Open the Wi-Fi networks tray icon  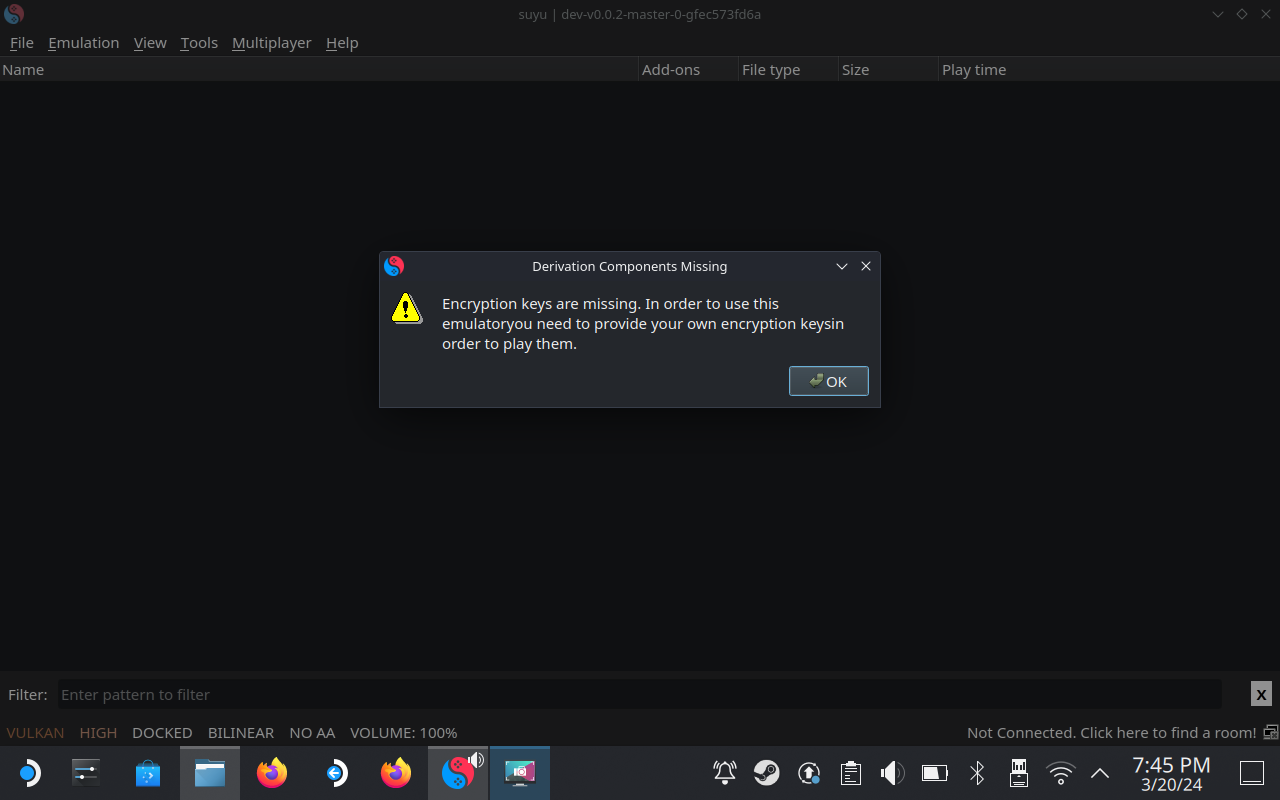[1060, 773]
